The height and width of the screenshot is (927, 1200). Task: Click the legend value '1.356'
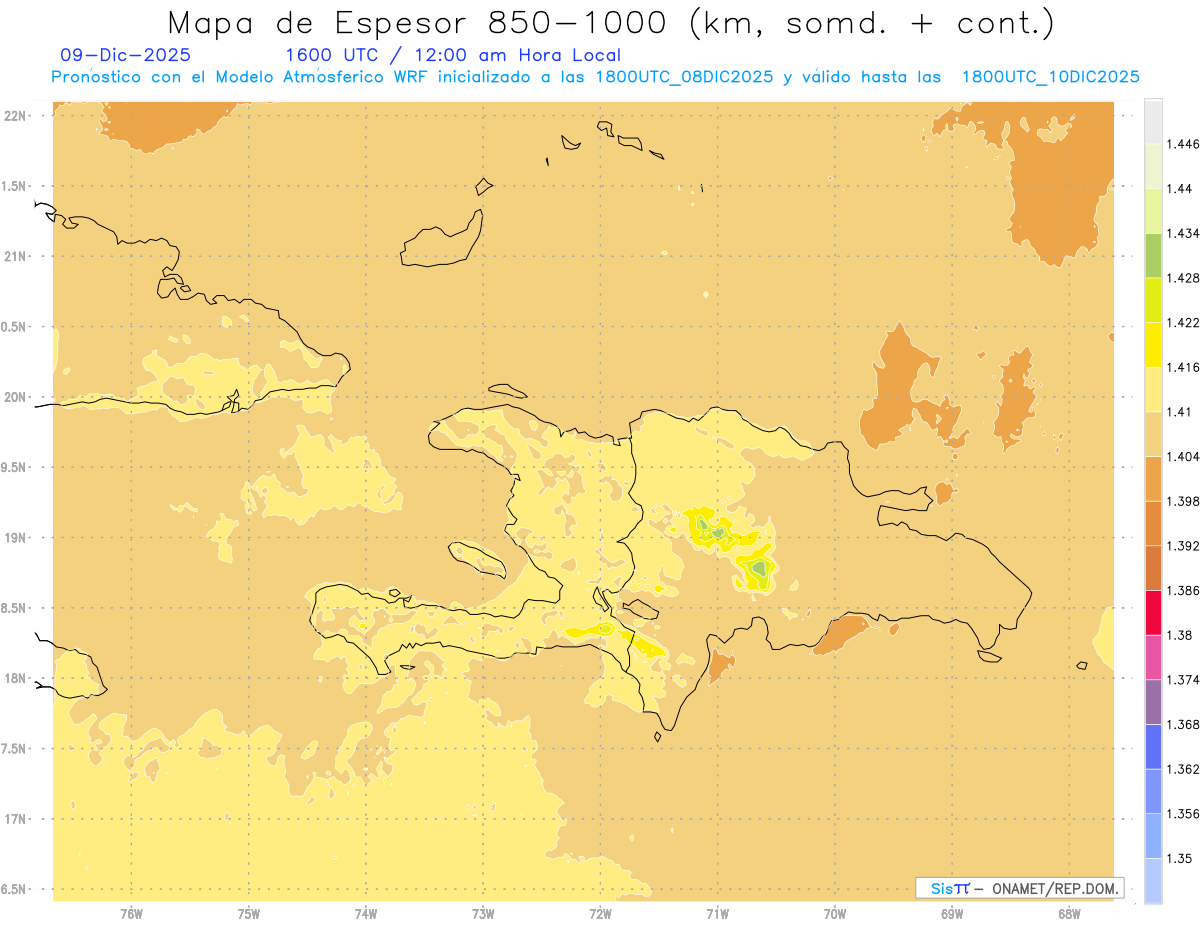[x=1182, y=814]
